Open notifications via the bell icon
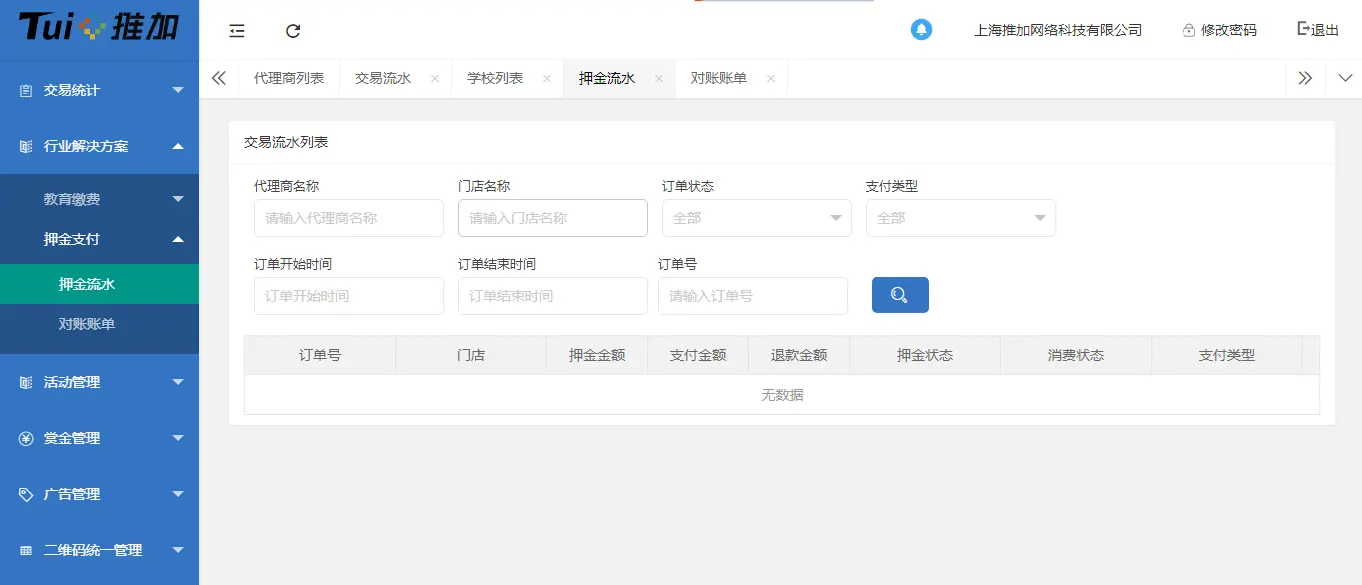1362x585 pixels. 921,29
